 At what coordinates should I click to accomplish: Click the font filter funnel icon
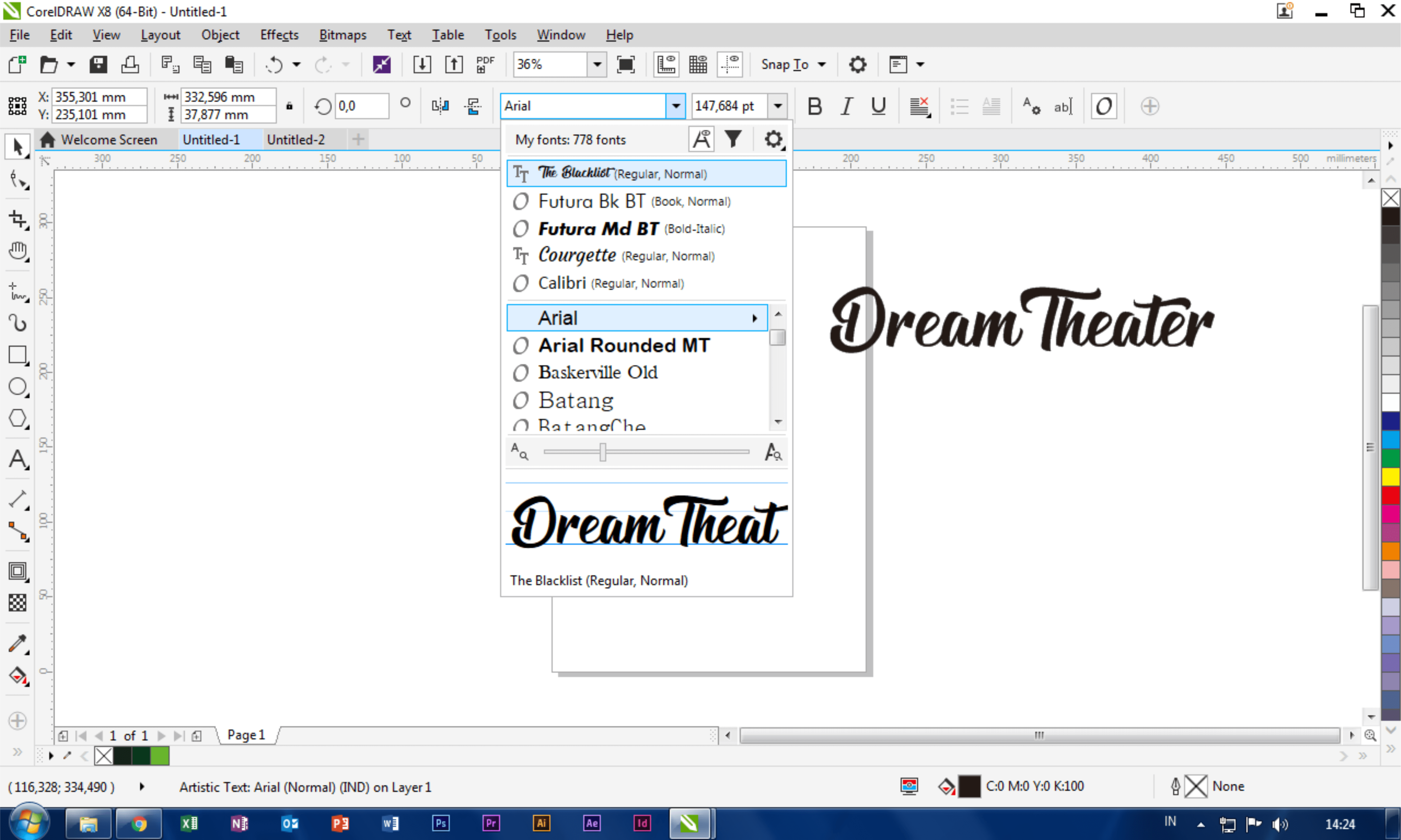click(733, 139)
